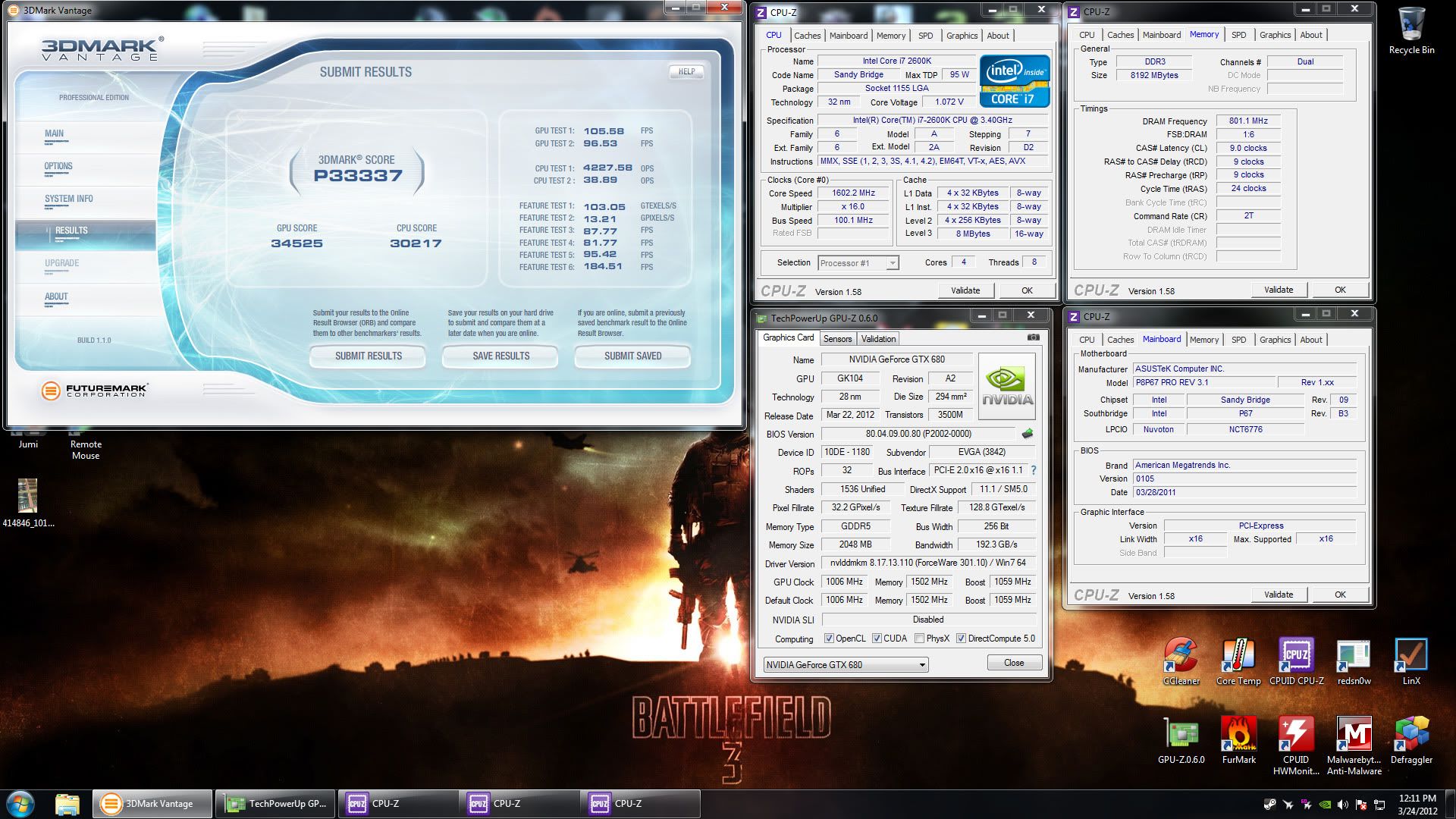This screenshot has width=1456, height=819.
Task: Click the Submit Saved button
Action: point(632,356)
